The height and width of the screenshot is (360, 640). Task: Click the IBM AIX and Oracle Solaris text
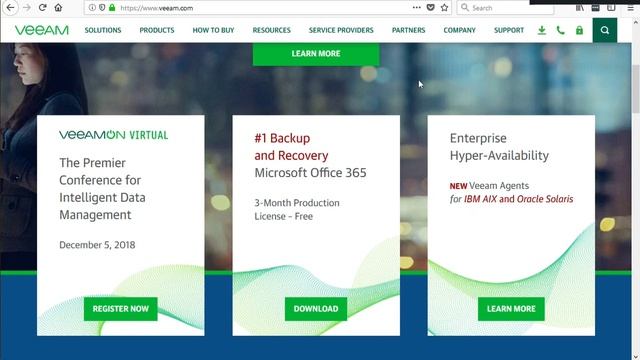(x=518, y=199)
